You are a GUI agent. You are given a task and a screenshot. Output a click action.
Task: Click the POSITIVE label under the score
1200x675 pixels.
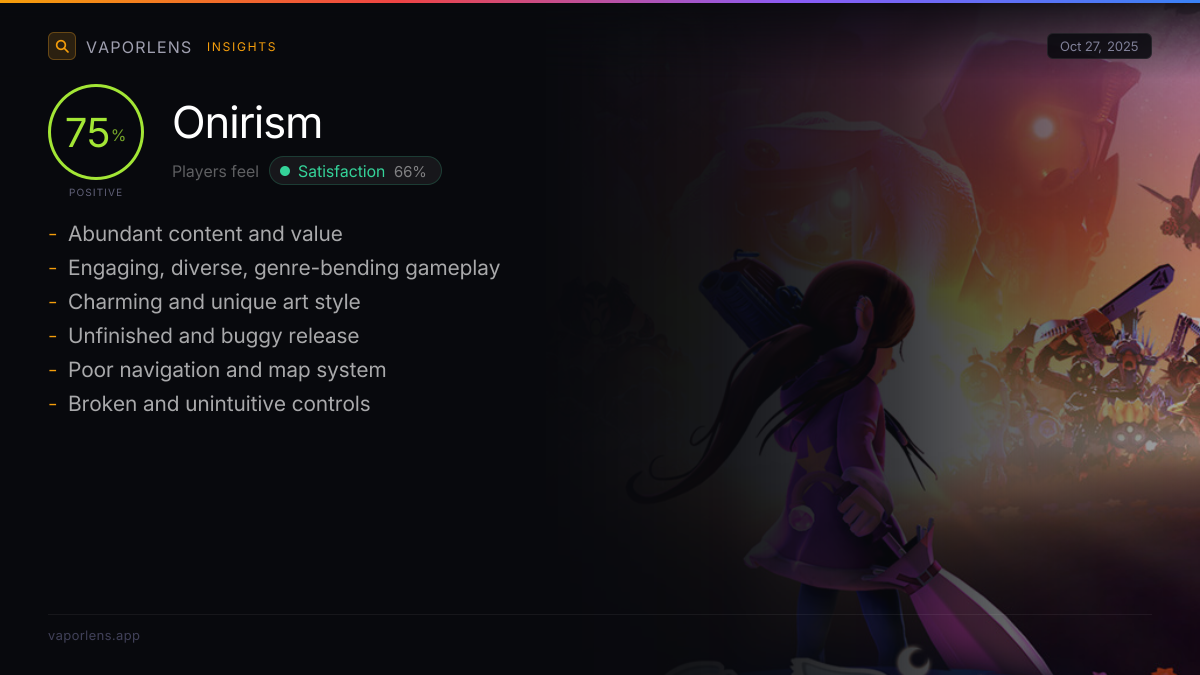coord(96,192)
